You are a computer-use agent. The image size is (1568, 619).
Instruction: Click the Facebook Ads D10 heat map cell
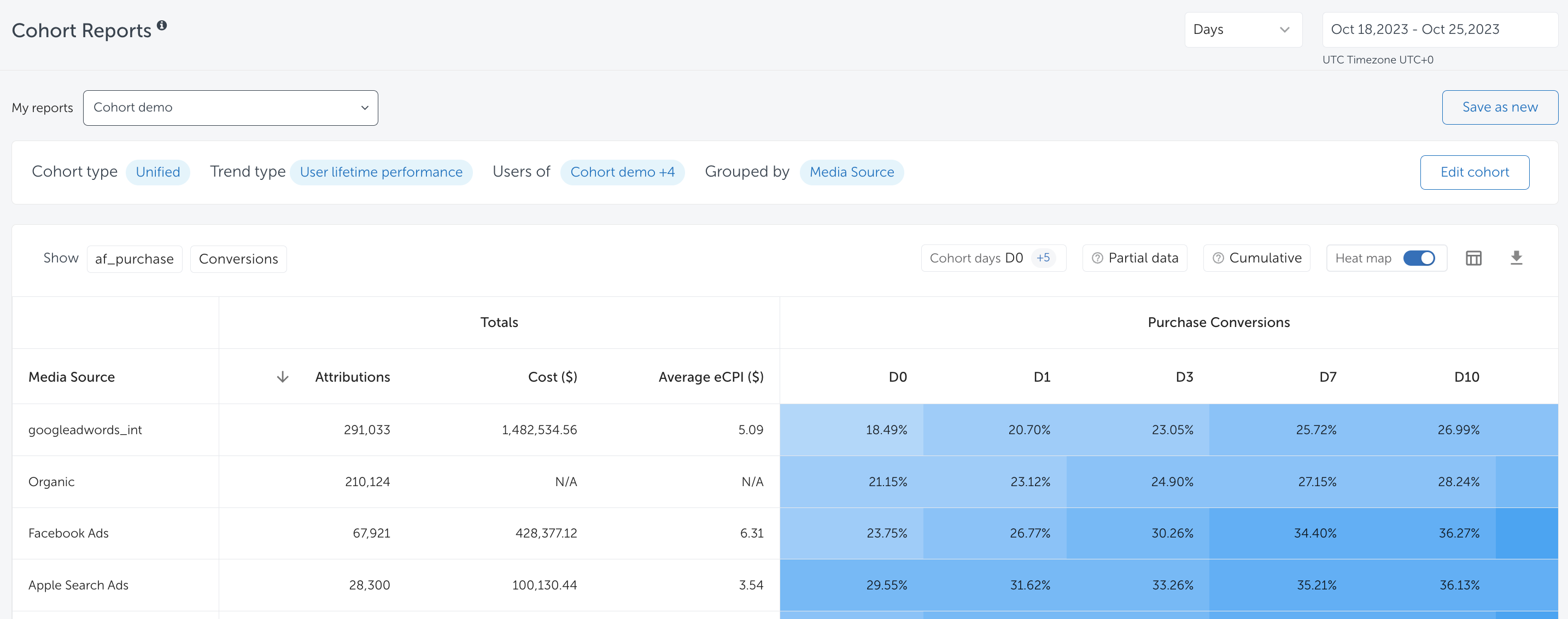pyautogui.click(x=1459, y=533)
